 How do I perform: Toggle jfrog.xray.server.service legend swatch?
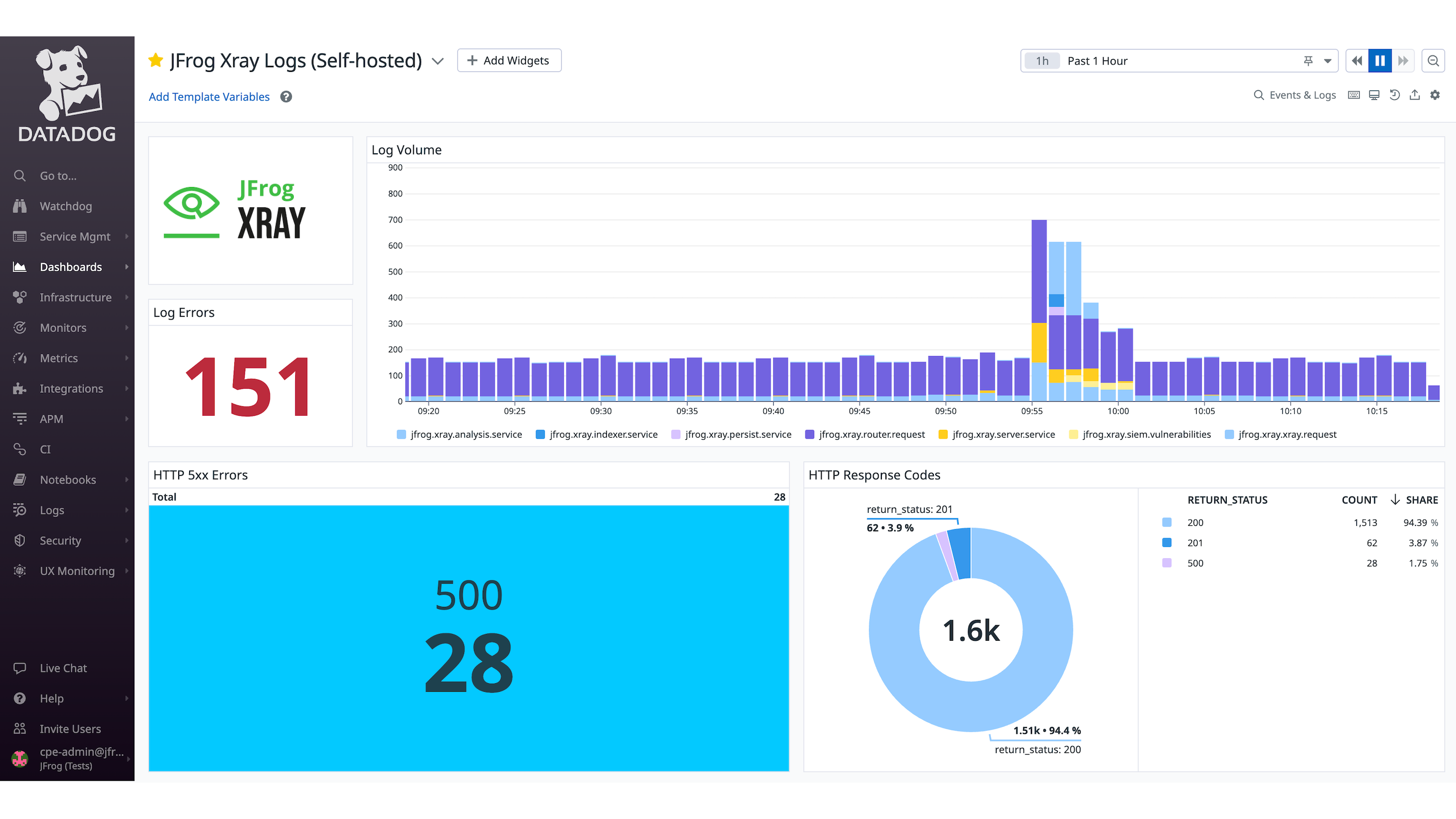click(x=943, y=434)
